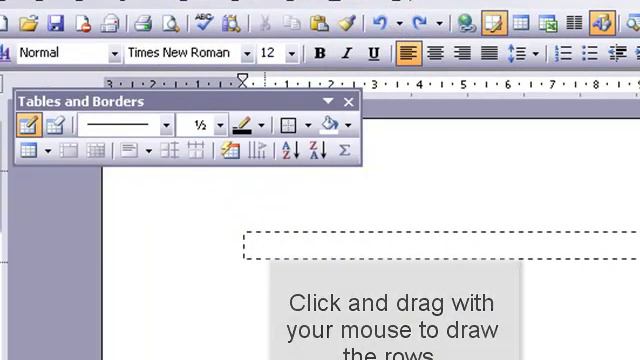Save the document with the floppy disk icon
The height and width of the screenshot is (360, 640).
coord(56,23)
